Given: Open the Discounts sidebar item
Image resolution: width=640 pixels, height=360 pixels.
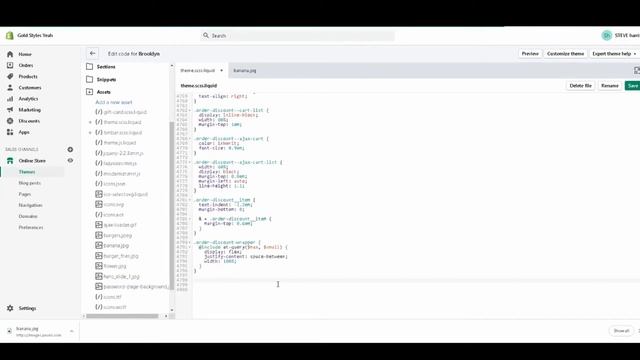Looking at the screenshot, I should coord(29,121).
